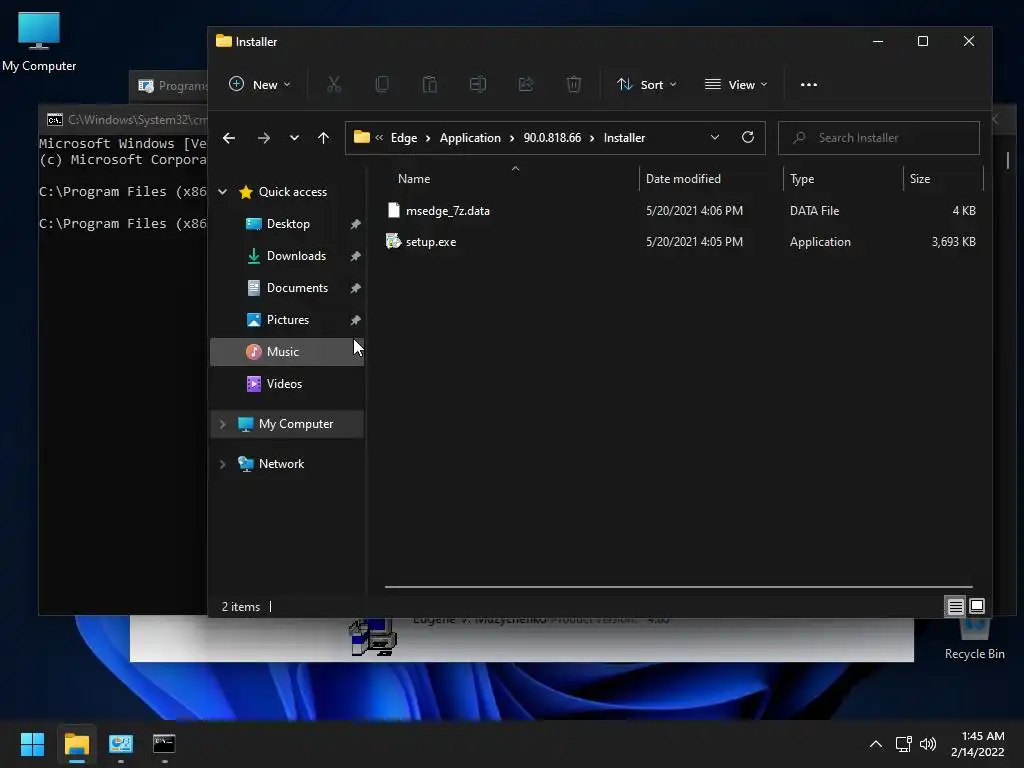Click the '3,693 KB' size cell
The image size is (1024, 768).
pos(953,242)
